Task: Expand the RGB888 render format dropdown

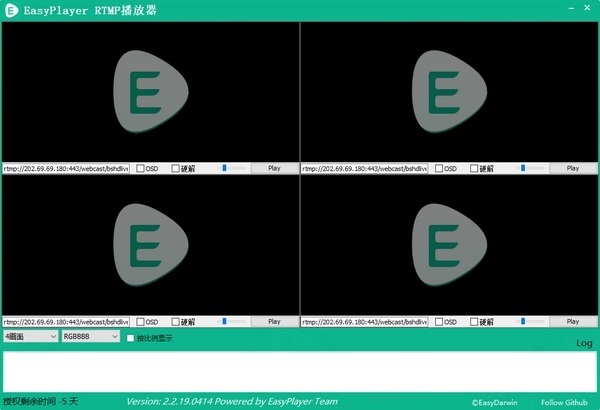Action: [88, 338]
